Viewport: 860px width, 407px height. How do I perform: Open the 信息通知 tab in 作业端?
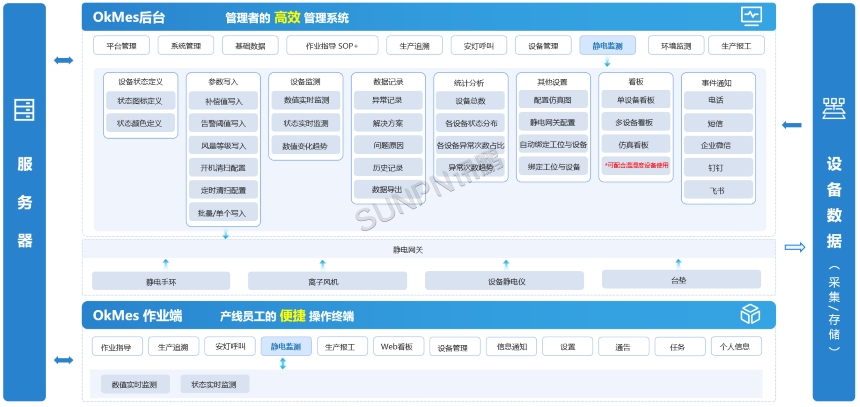point(511,346)
